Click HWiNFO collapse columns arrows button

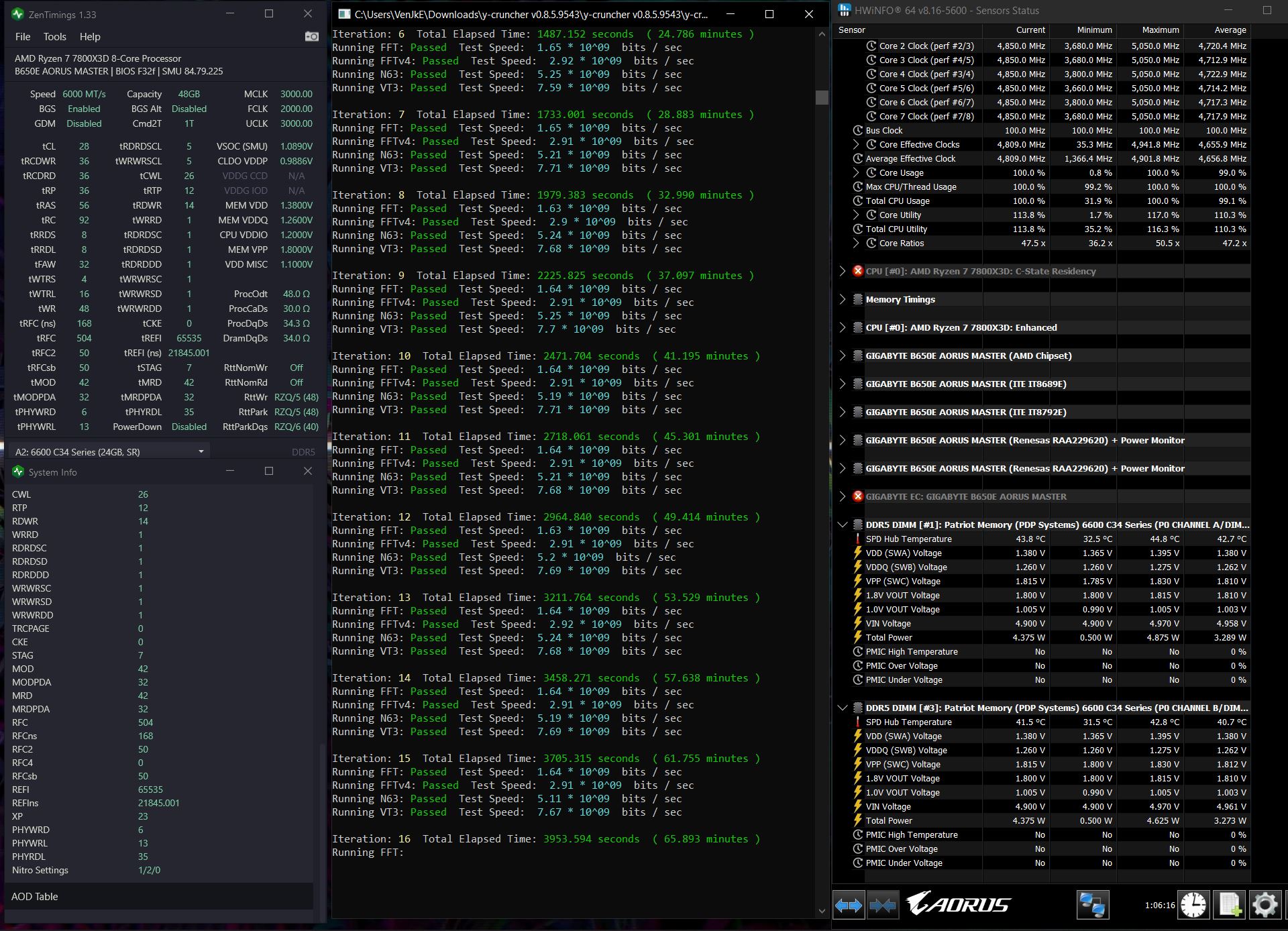click(882, 906)
